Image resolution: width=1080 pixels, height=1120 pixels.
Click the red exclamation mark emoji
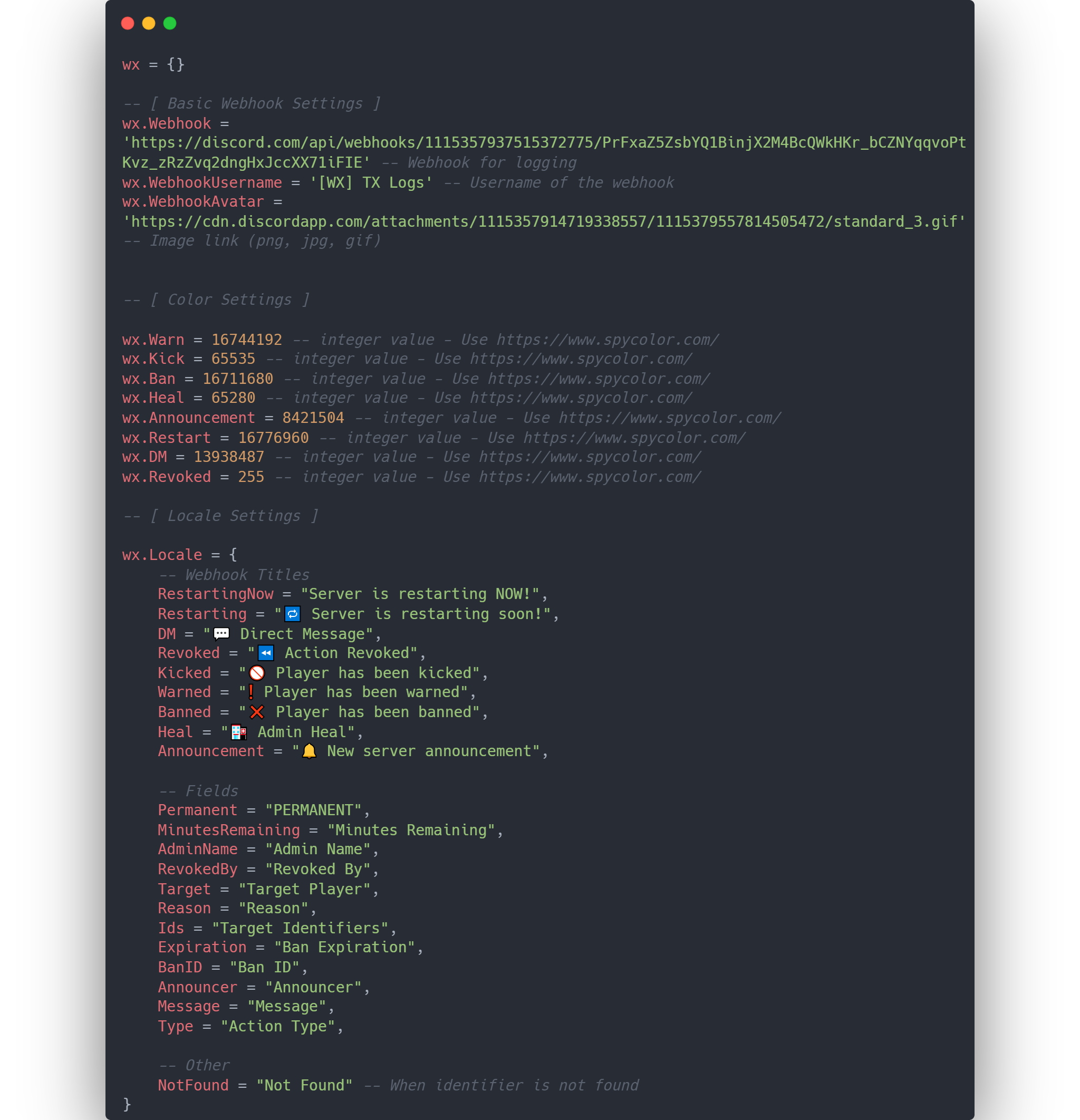tap(251, 692)
